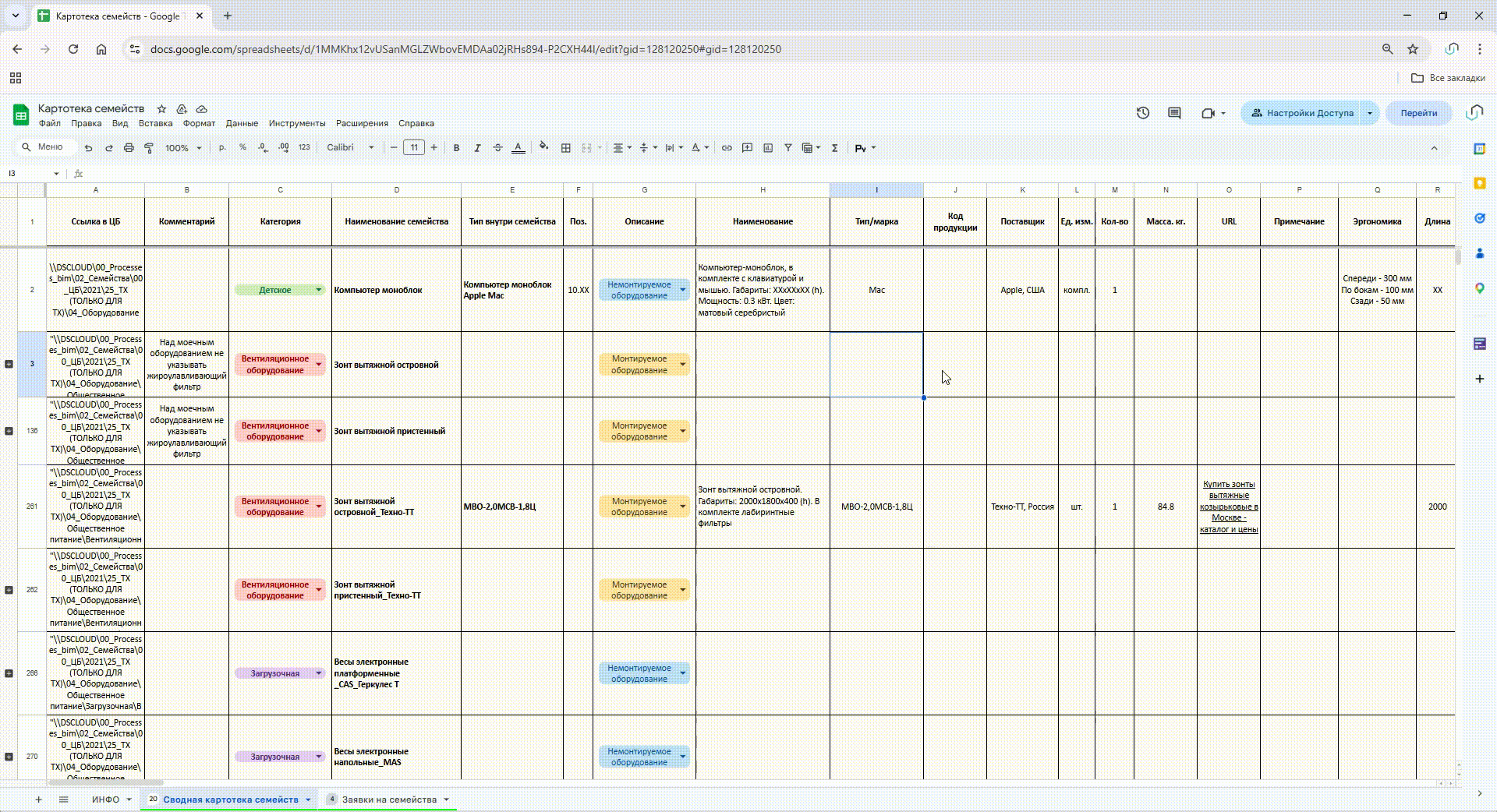Insert a link using the toolbar icon
1497x812 pixels.
coord(727,148)
